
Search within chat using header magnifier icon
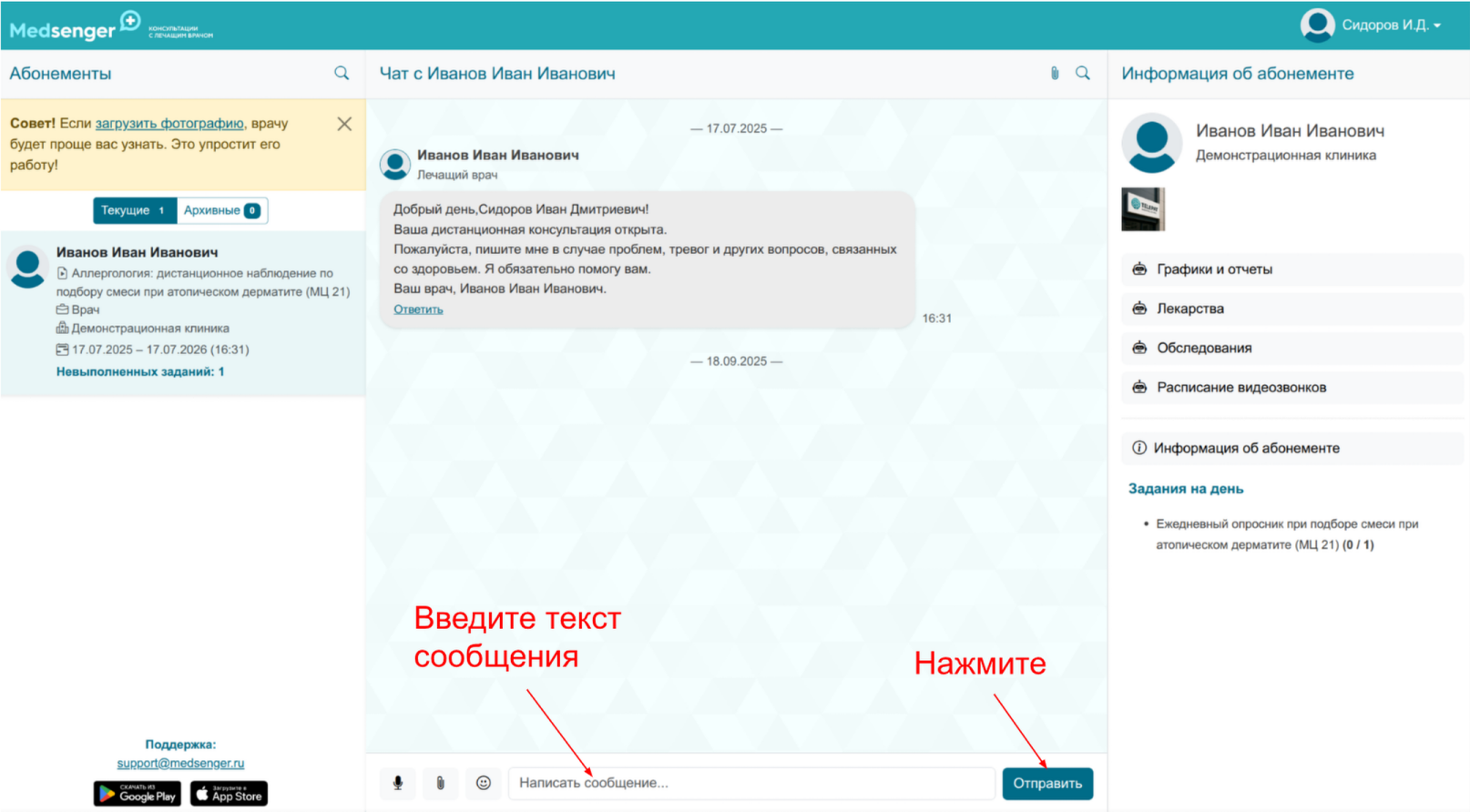coord(1082,74)
